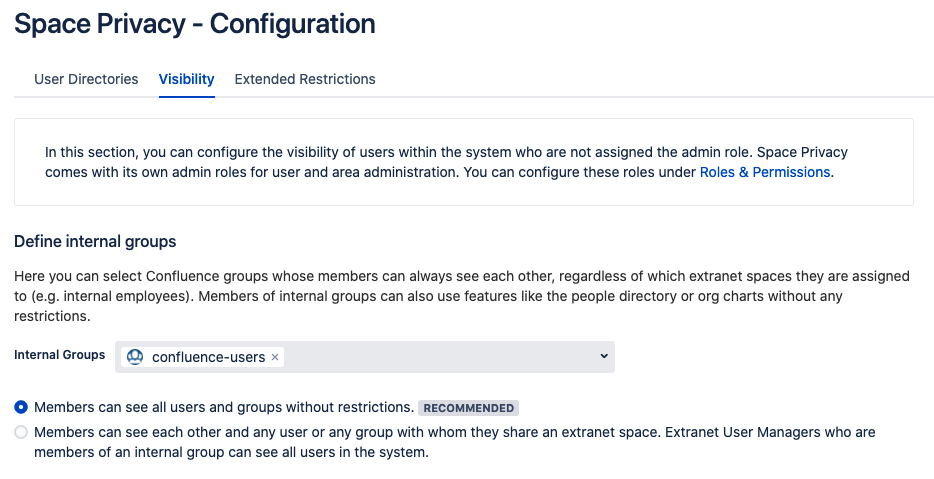This screenshot has width=934, height=479.
Task: Click the 'Members can see all users' label text
Action: click(x=224, y=408)
